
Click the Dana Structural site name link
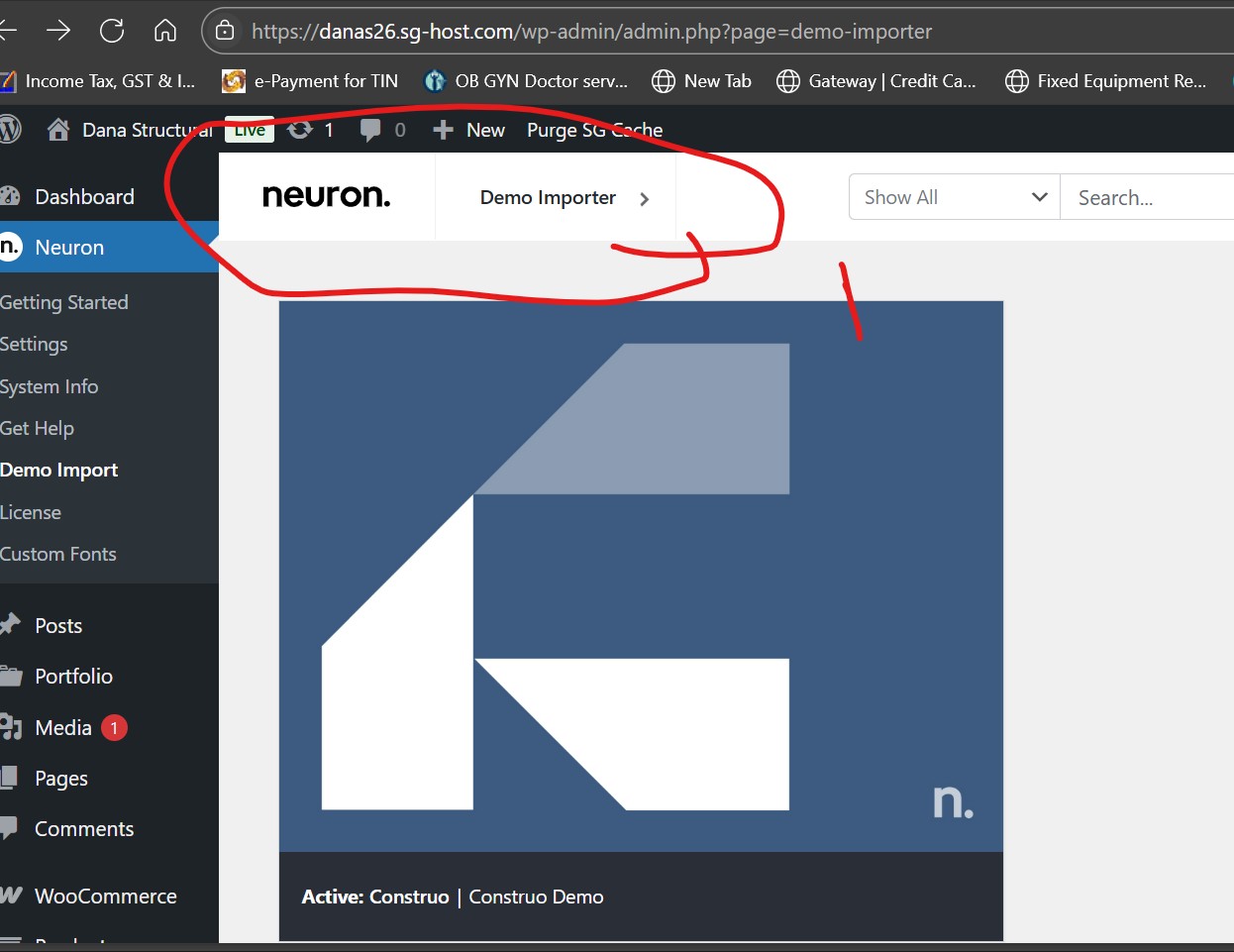(x=148, y=130)
